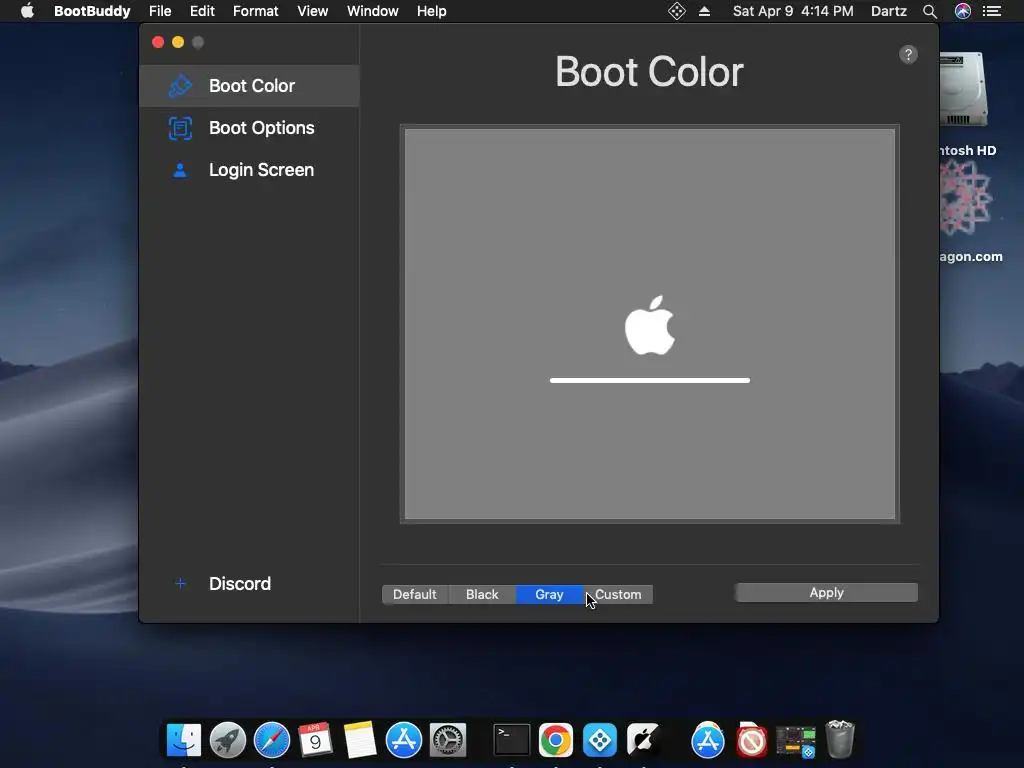This screenshot has height=768, width=1024.
Task: Open the Apple menu
Action: click(x=27, y=11)
